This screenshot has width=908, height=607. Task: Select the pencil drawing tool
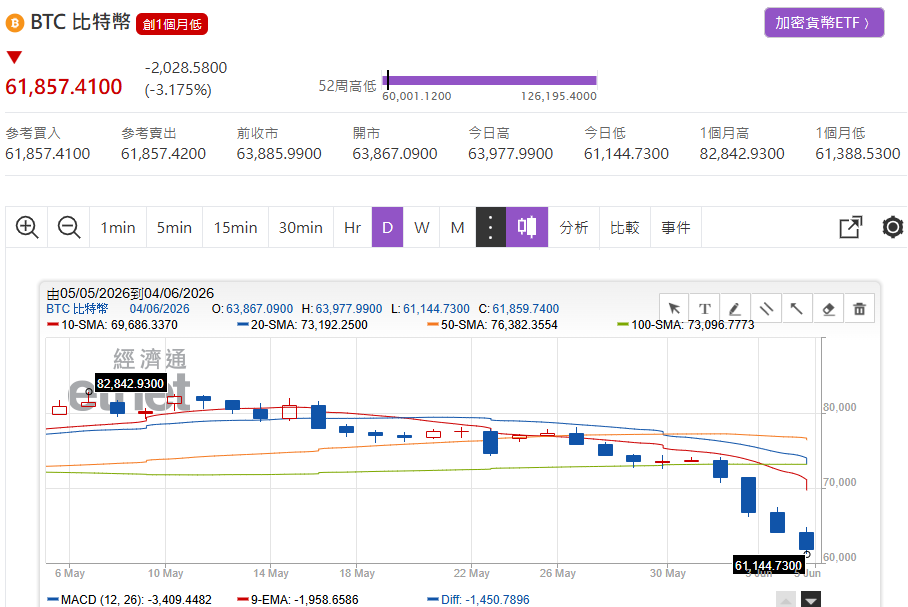click(x=735, y=309)
